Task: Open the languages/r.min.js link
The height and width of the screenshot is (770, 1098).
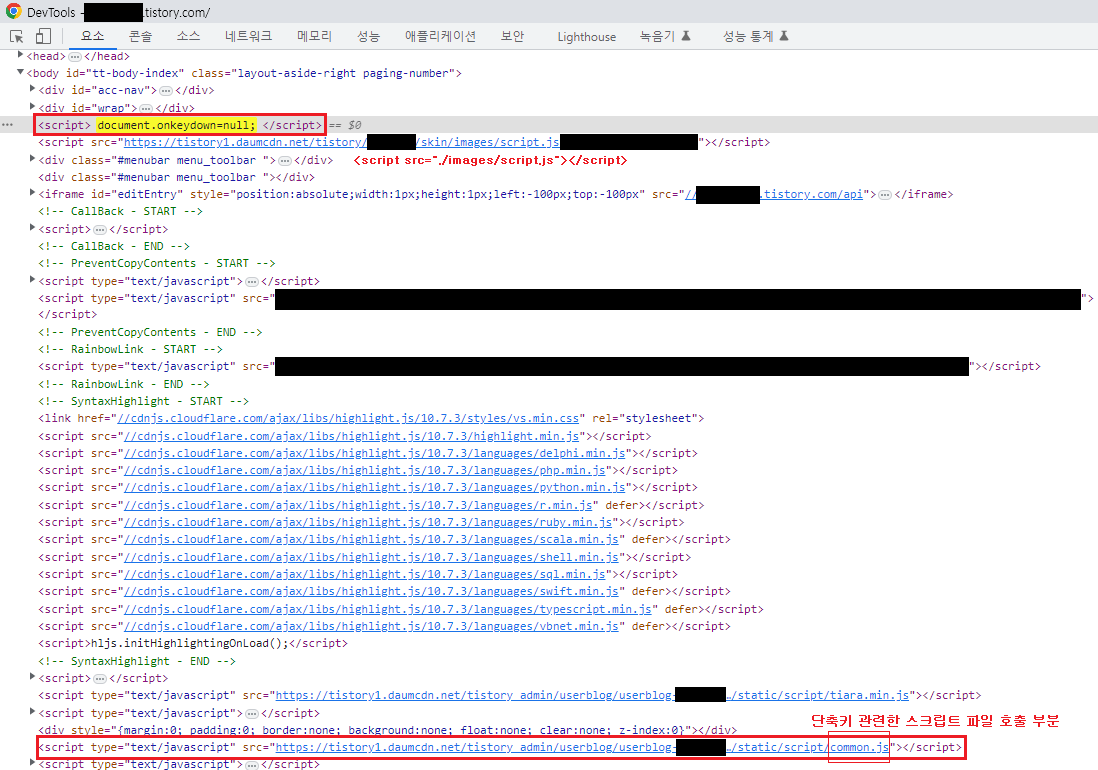Action: pos(359,505)
